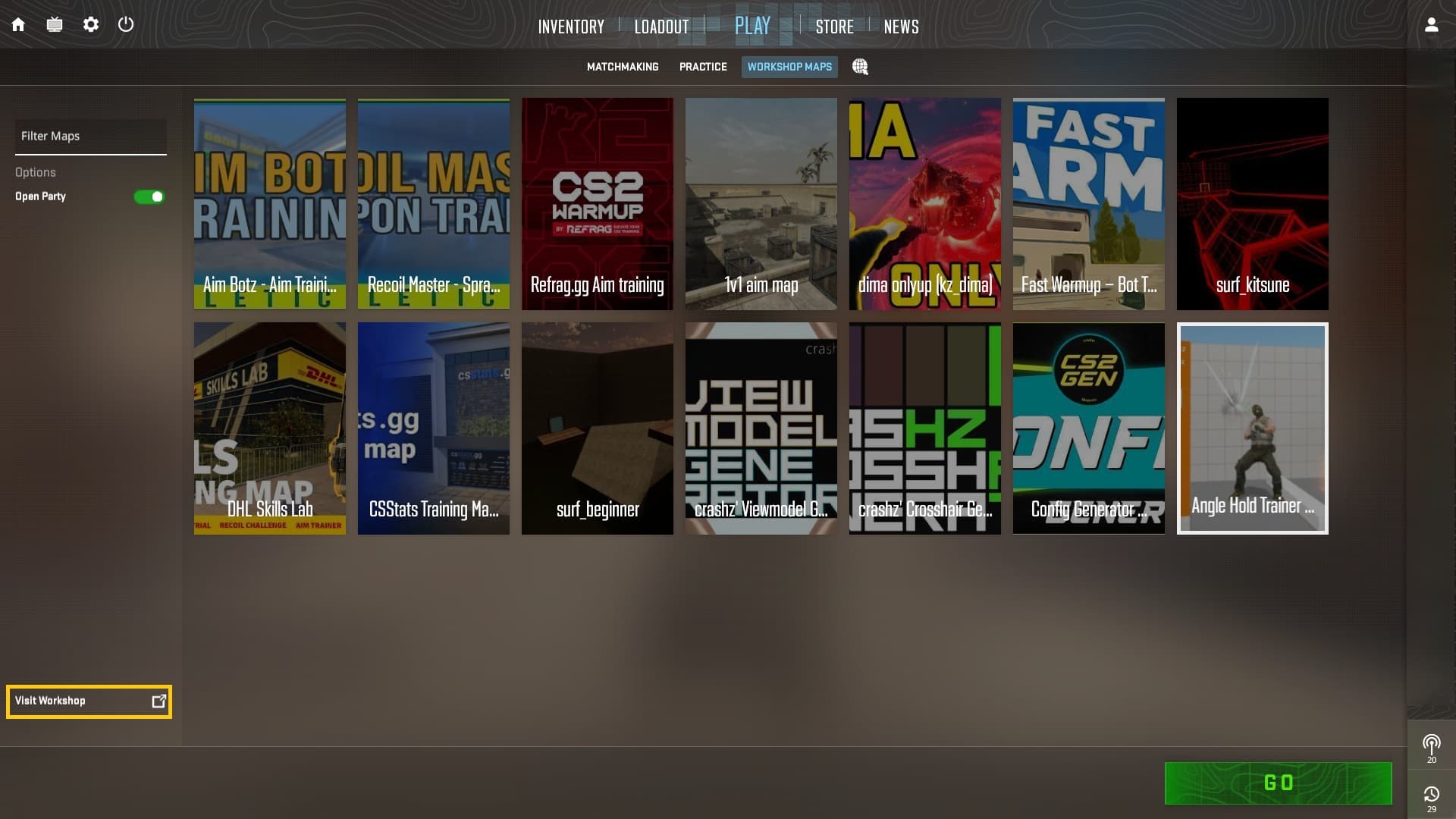Choose the Refrag.gg Aim training map
1456x819 pixels.
click(x=597, y=203)
